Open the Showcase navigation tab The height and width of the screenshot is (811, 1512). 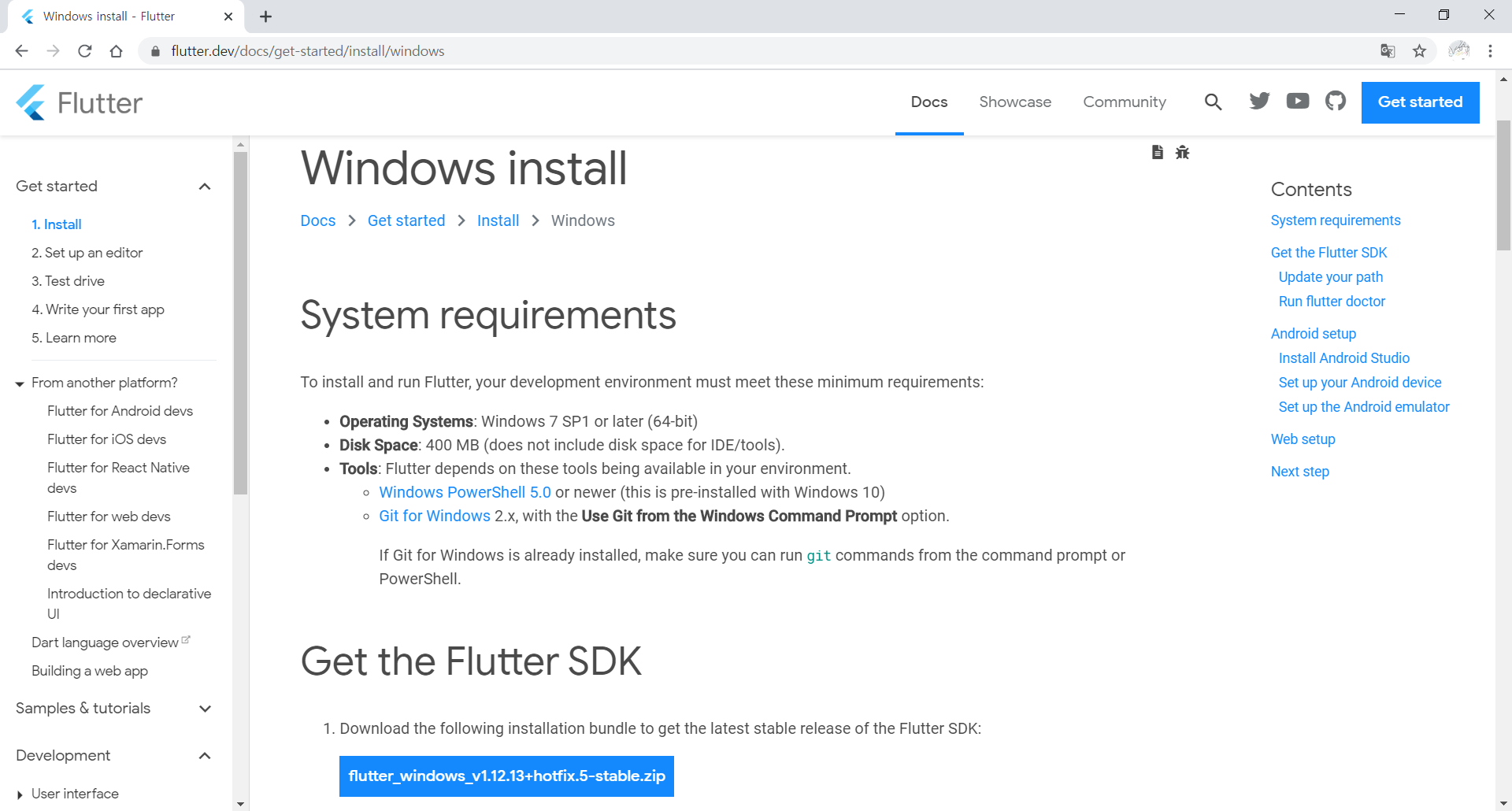click(x=1015, y=102)
